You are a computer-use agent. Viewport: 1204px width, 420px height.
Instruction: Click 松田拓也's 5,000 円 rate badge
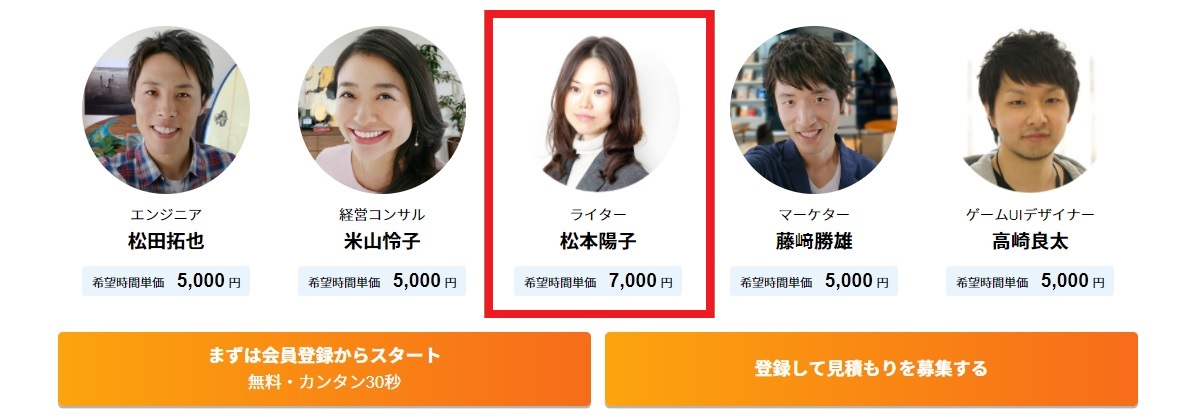click(166, 281)
